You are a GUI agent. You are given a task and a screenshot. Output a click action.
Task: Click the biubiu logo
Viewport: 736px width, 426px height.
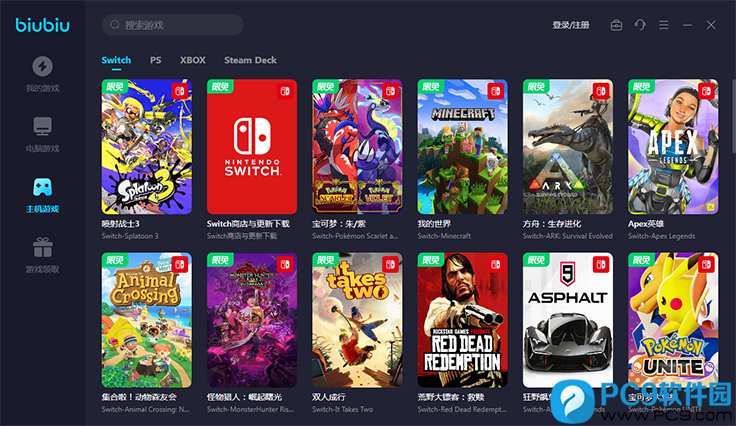point(42,25)
